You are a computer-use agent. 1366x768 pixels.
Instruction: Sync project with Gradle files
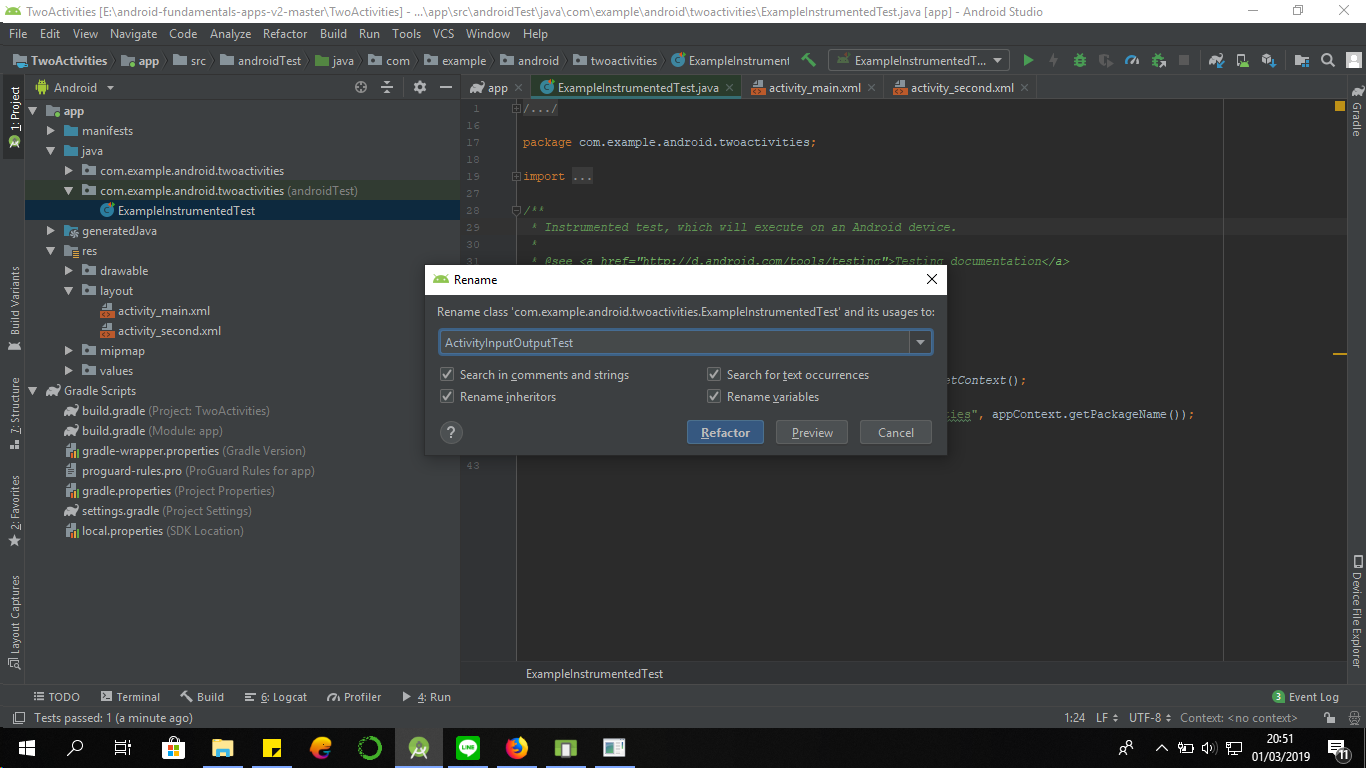(1216, 60)
